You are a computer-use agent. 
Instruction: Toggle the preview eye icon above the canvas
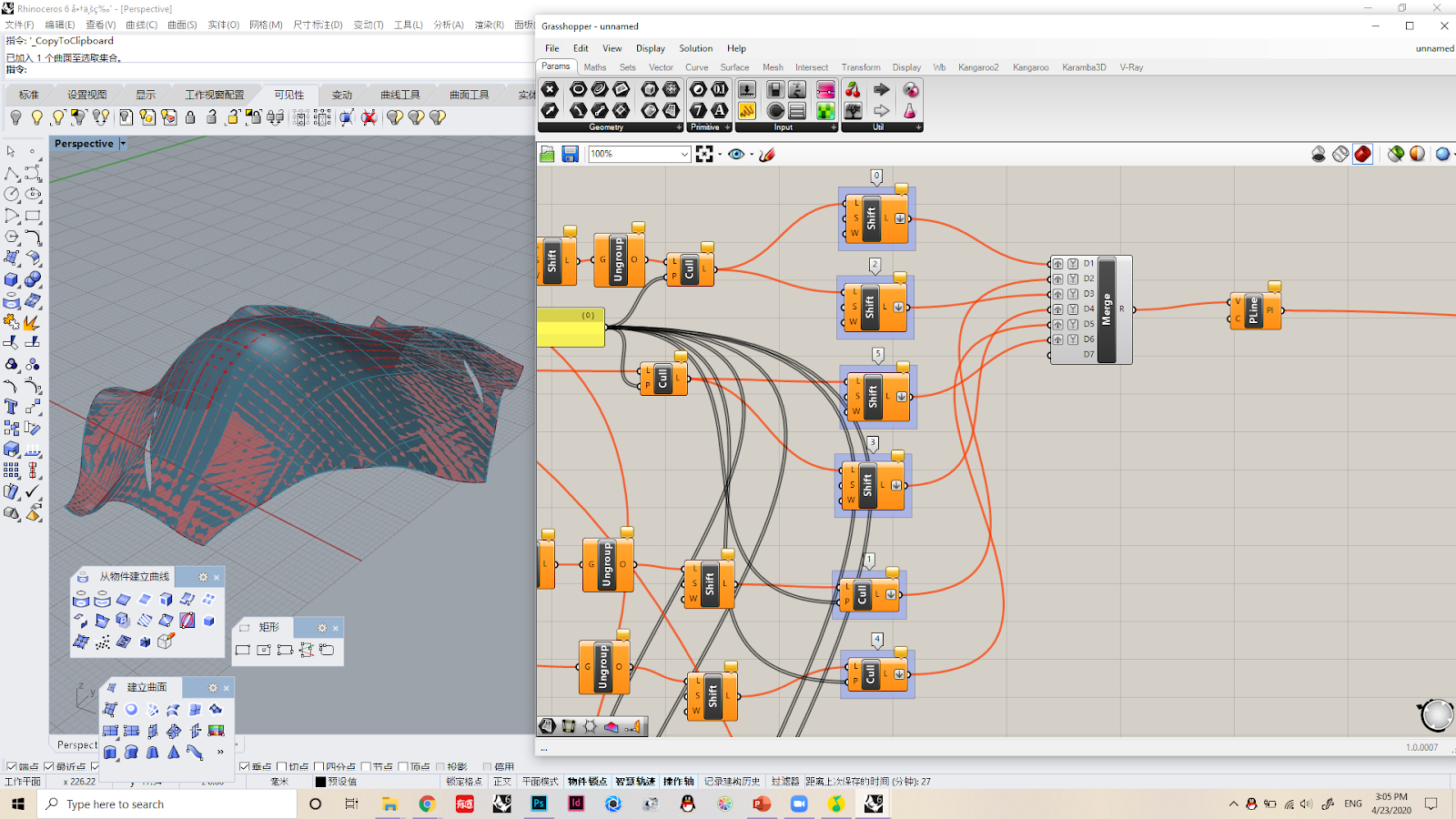[x=737, y=155]
